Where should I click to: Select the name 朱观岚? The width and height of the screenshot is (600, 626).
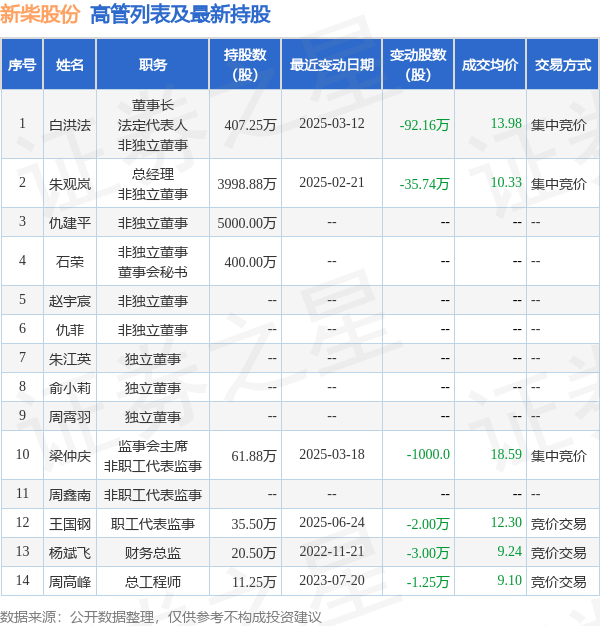(70, 184)
